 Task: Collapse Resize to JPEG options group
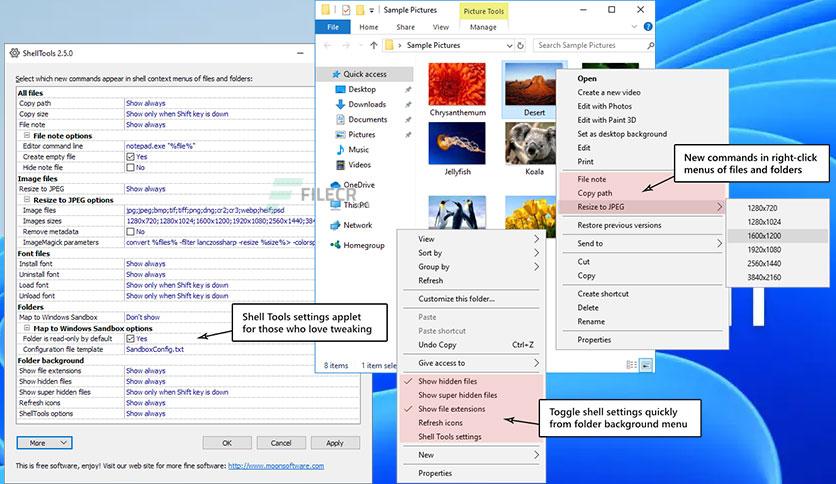tap(27, 199)
